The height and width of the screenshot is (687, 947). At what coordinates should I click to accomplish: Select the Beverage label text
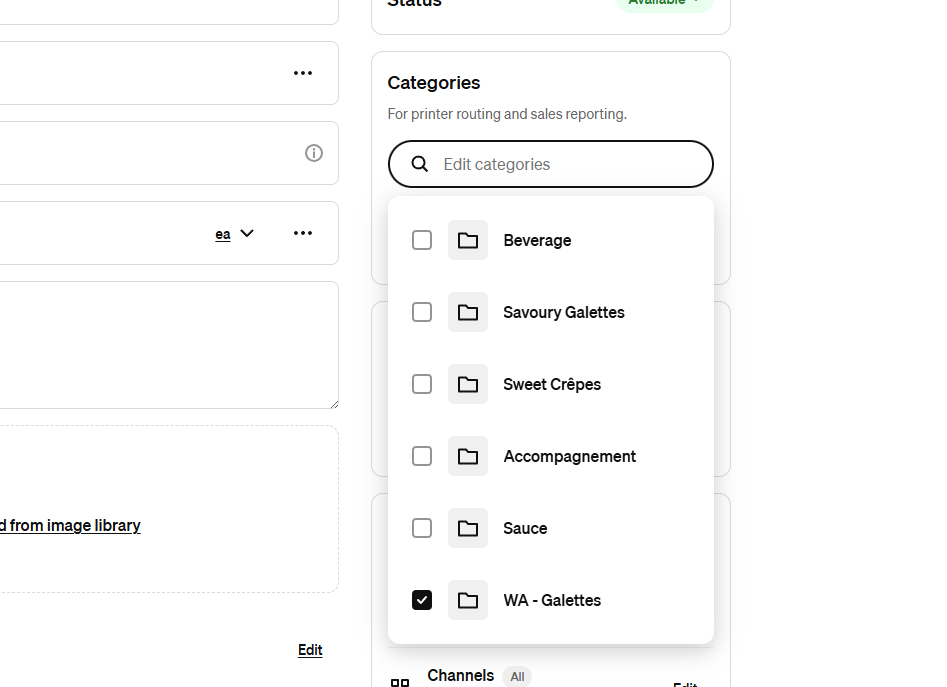pyautogui.click(x=538, y=240)
